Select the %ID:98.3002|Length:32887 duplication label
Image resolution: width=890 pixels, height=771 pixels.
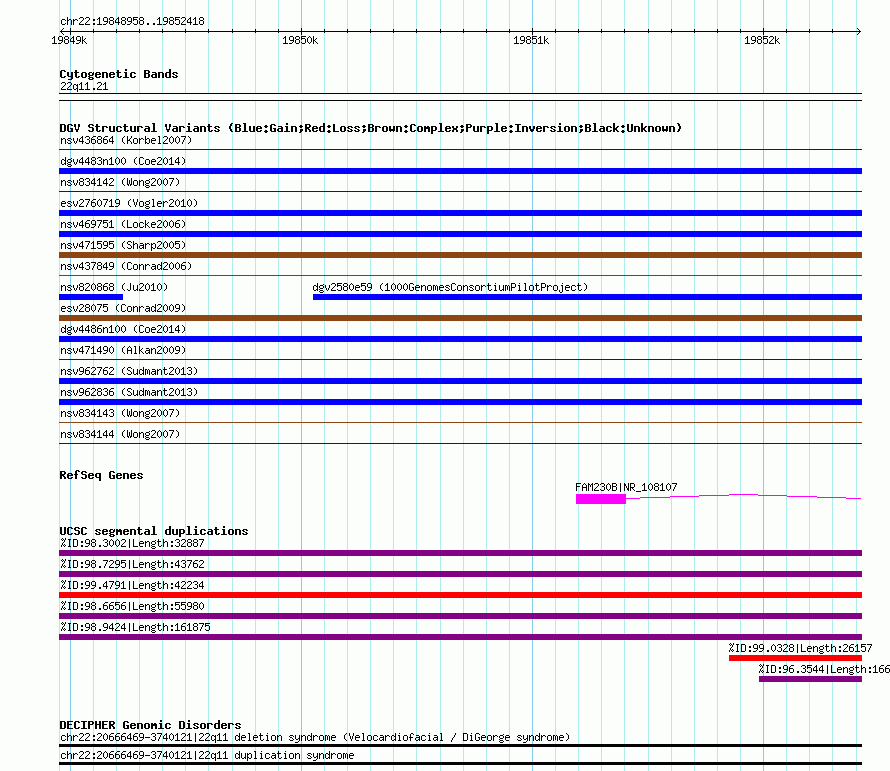pos(132,543)
